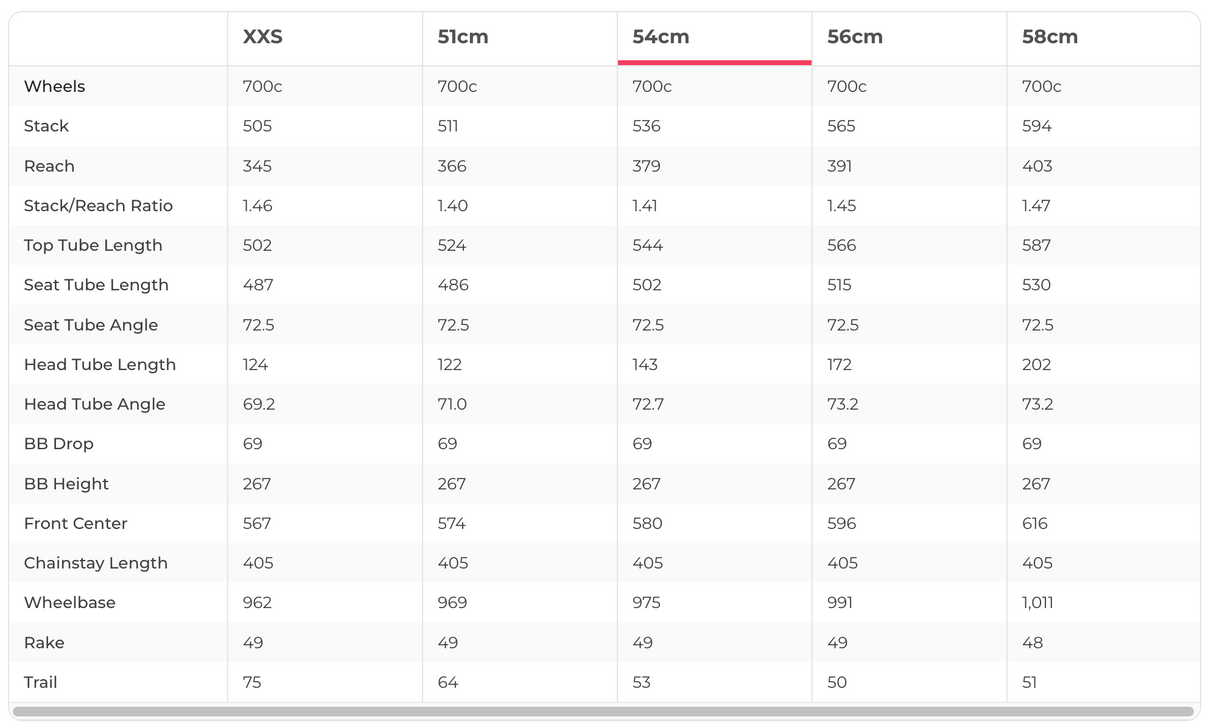
Task: Click the Trail row label
Action: tap(41, 682)
